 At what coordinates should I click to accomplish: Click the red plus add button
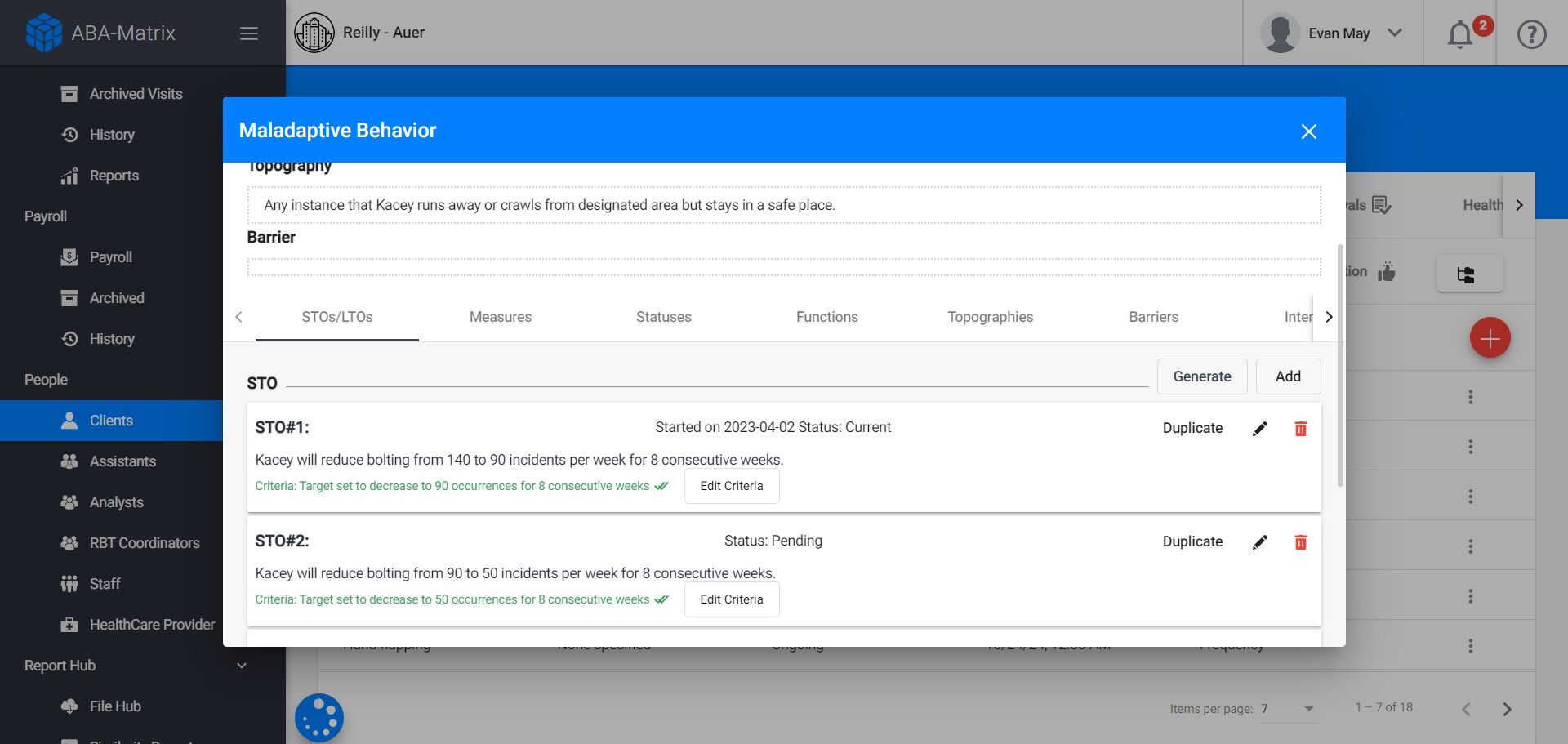(x=1490, y=338)
